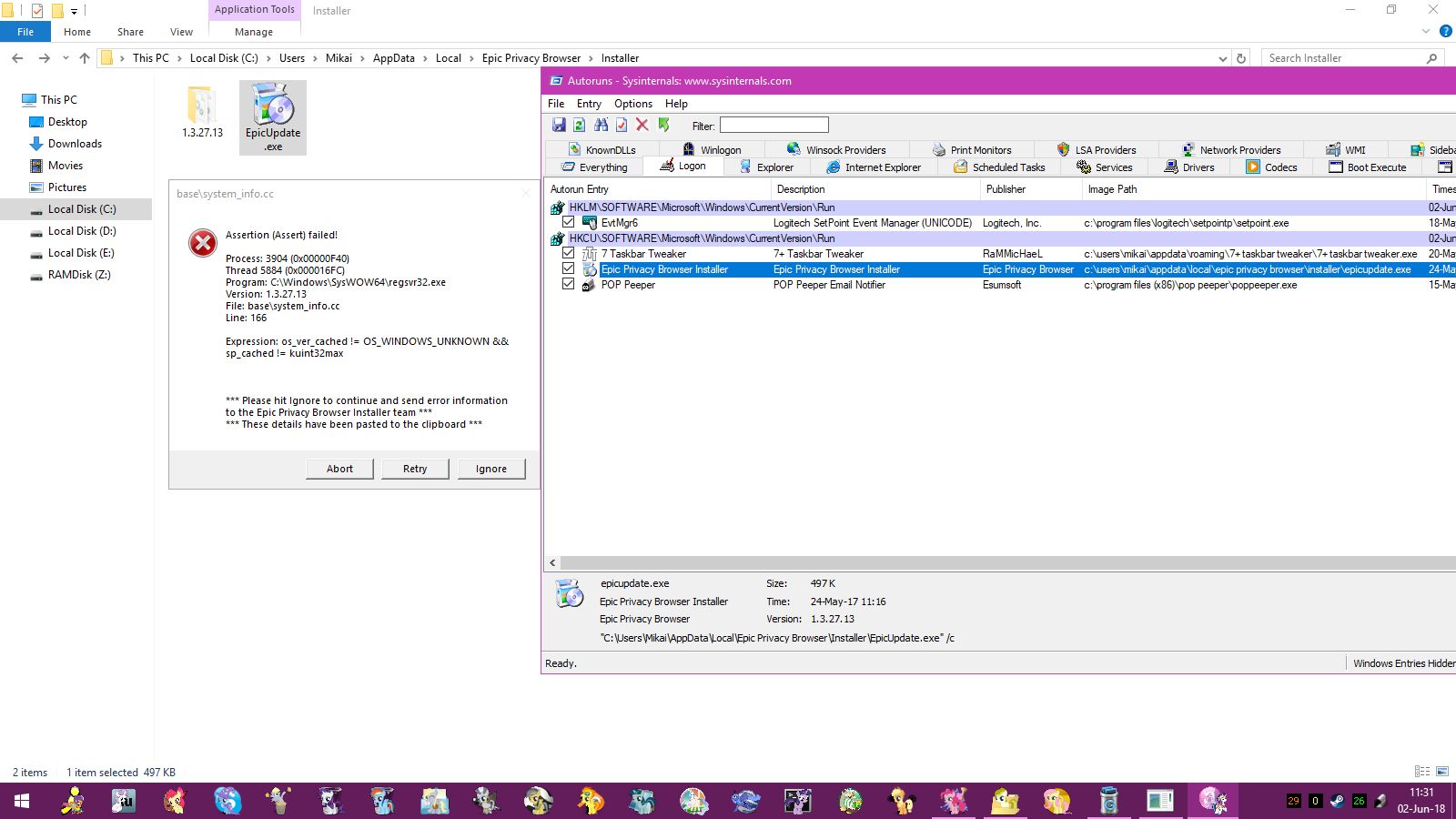
Task: Click the Refresh icon in Autoruns toolbar
Action: click(579, 125)
